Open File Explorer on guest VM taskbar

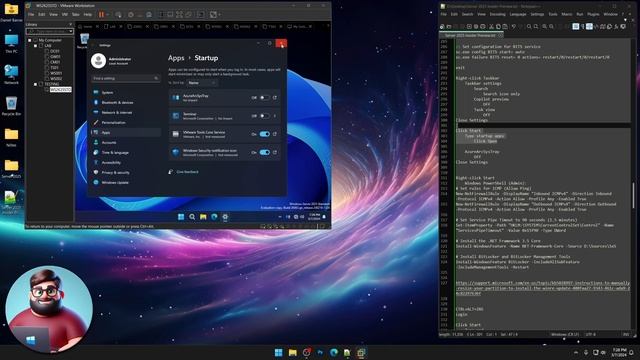tap(203, 217)
